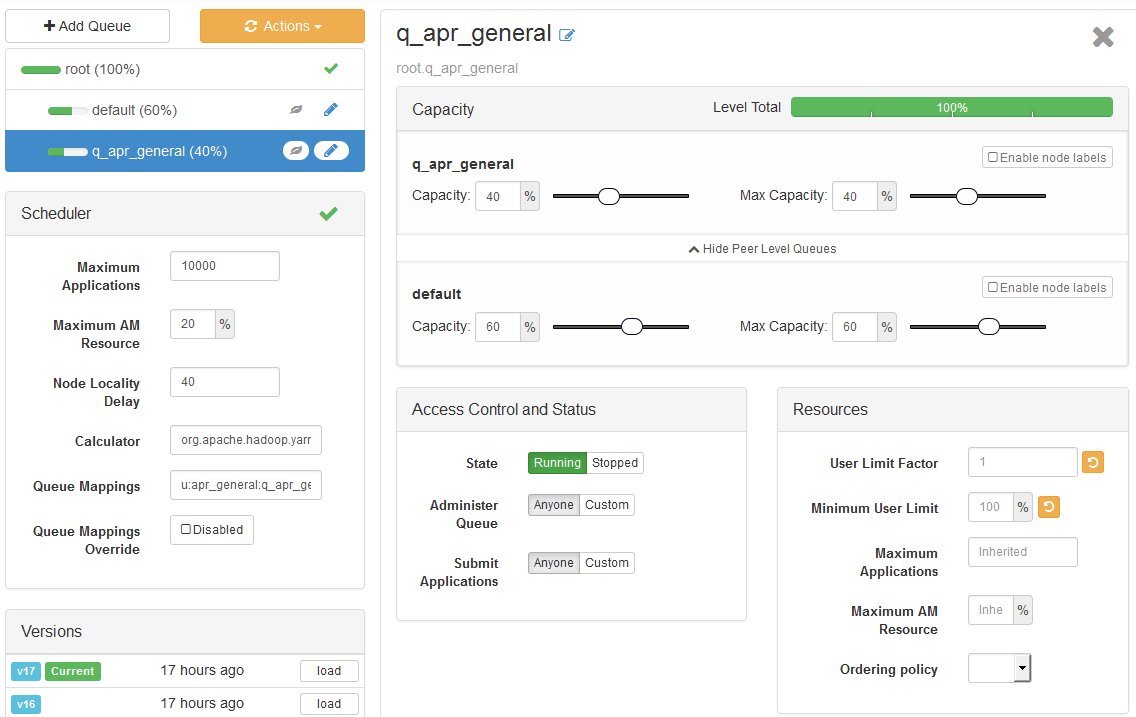1136x717 pixels.
Task: Open the Ordering policy dropdown
Action: (998, 667)
